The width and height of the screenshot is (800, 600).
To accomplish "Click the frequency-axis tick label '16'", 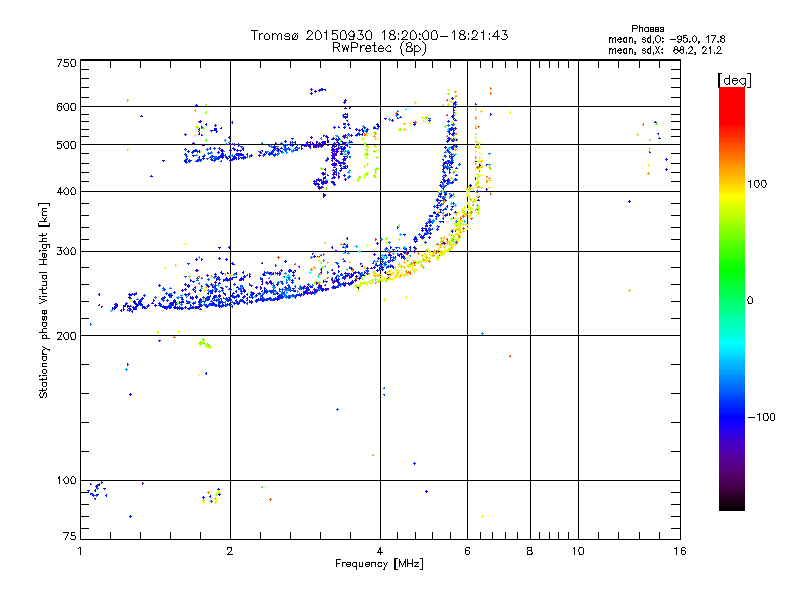I will tap(680, 551).
